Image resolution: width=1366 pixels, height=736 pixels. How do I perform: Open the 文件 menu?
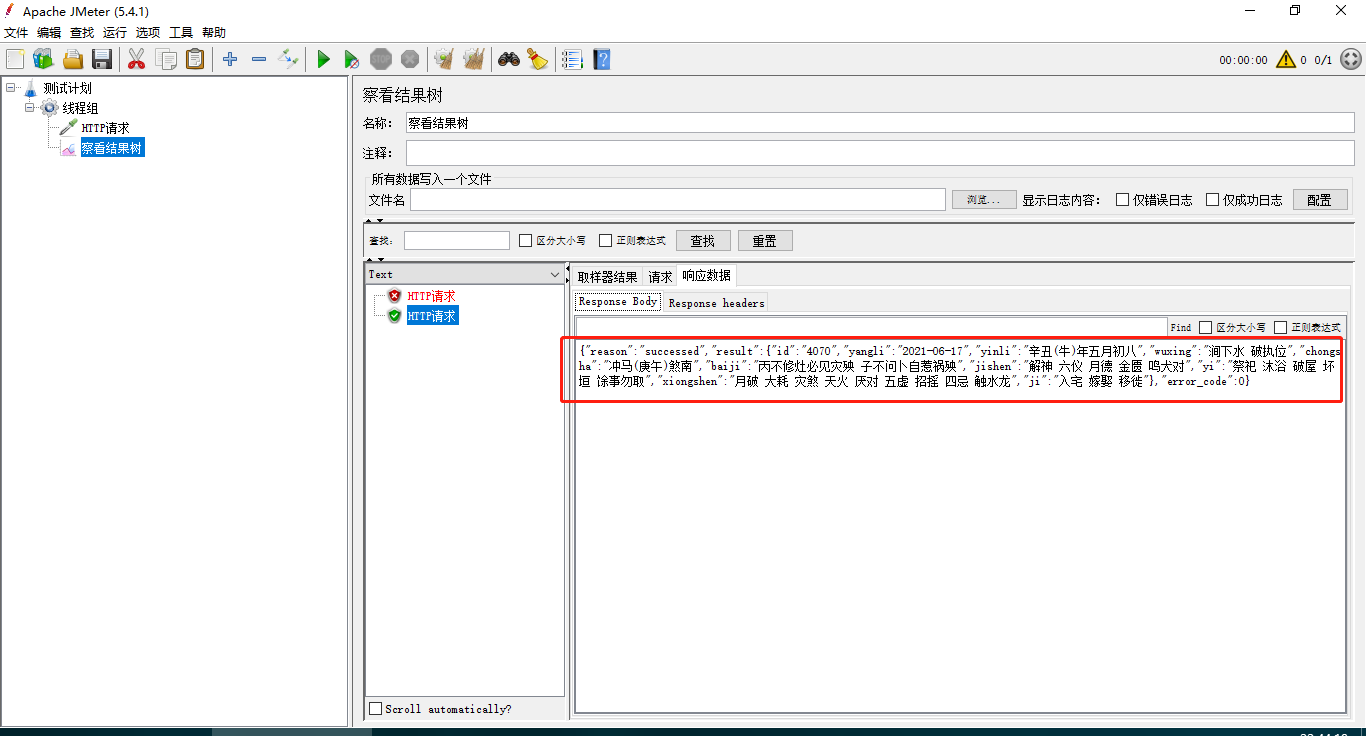point(17,33)
